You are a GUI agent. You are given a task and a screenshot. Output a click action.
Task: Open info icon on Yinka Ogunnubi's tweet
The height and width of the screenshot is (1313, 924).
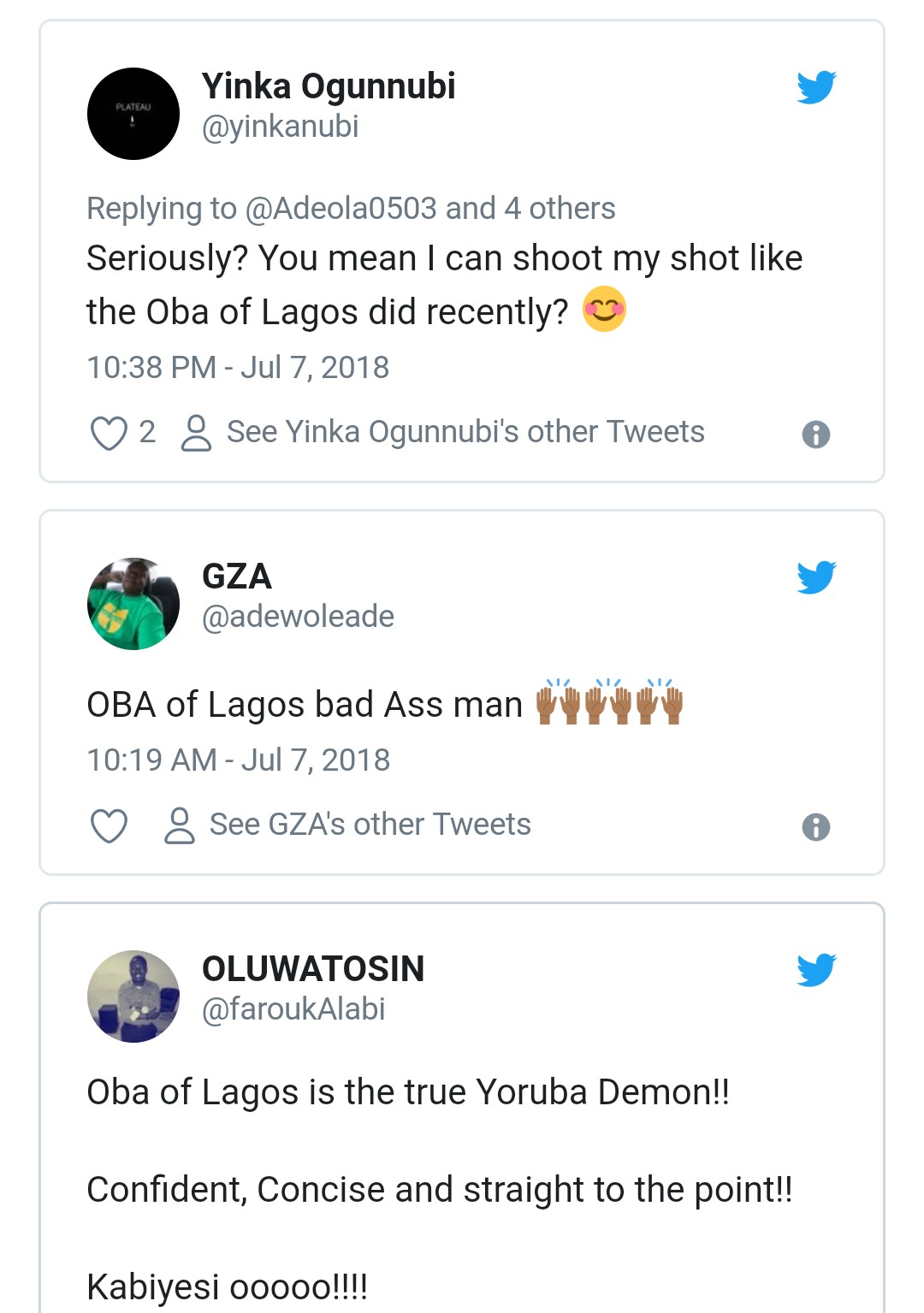click(x=816, y=435)
